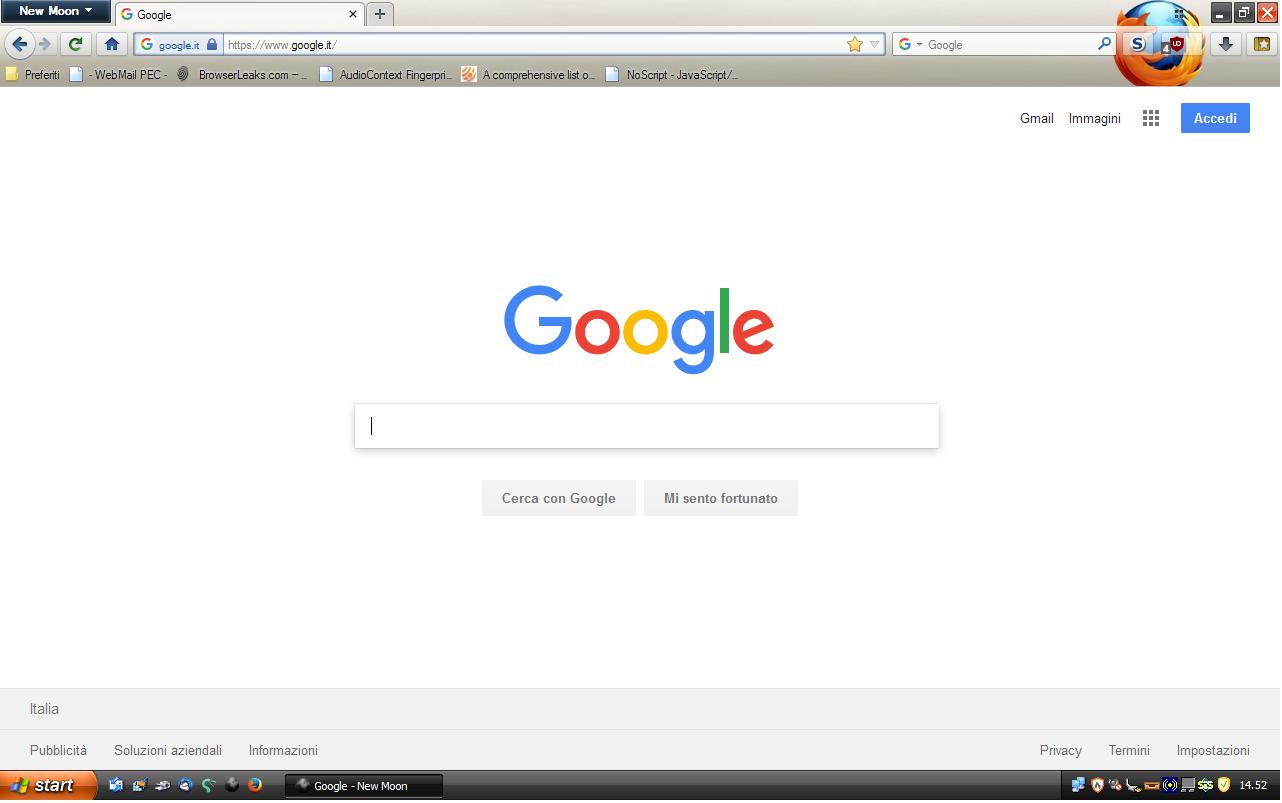Click the google.it site identity label
The image size is (1282, 803).
[x=179, y=45]
